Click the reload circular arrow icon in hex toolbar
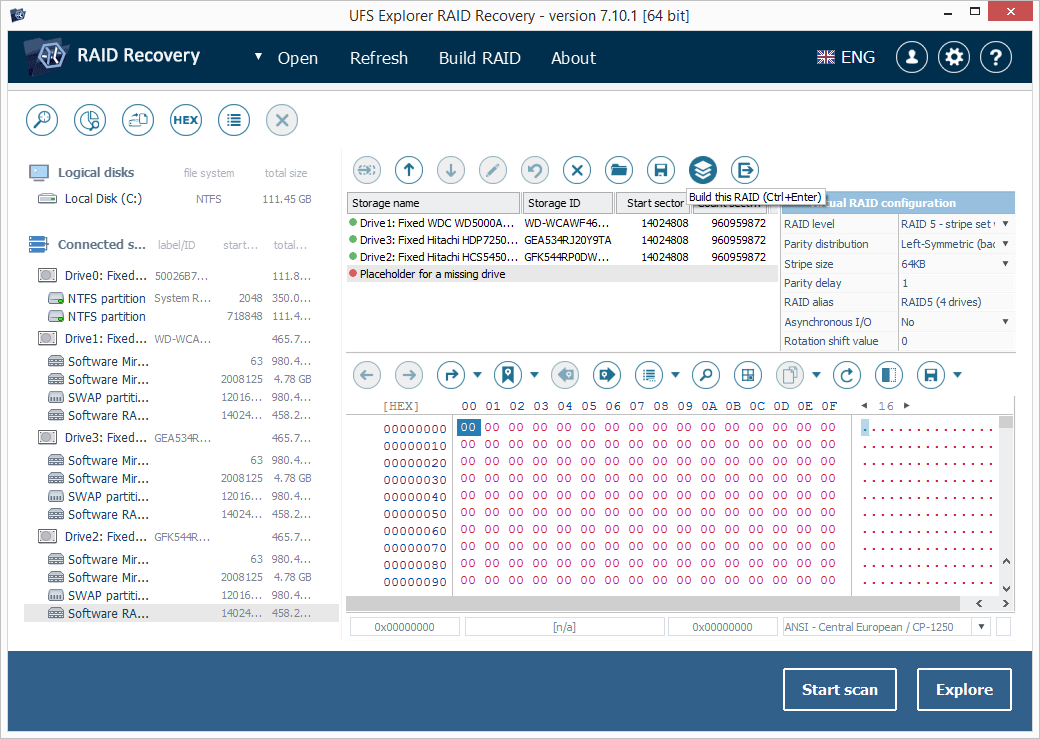The width and height of the screenshot is (1040, 739). pyautogui.click(x=847, y=375)
